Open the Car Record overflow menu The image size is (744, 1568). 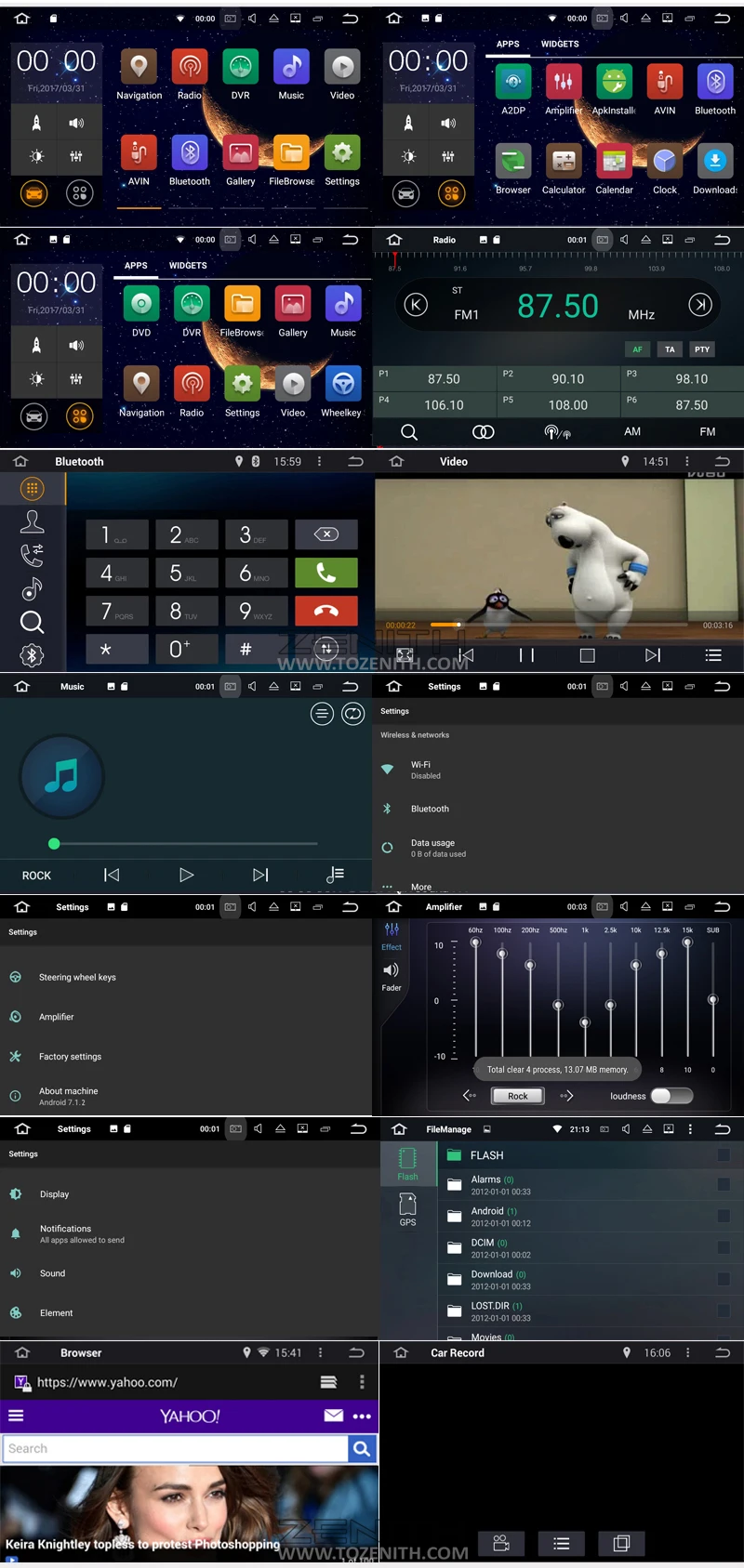click(x=687, y=1352)
